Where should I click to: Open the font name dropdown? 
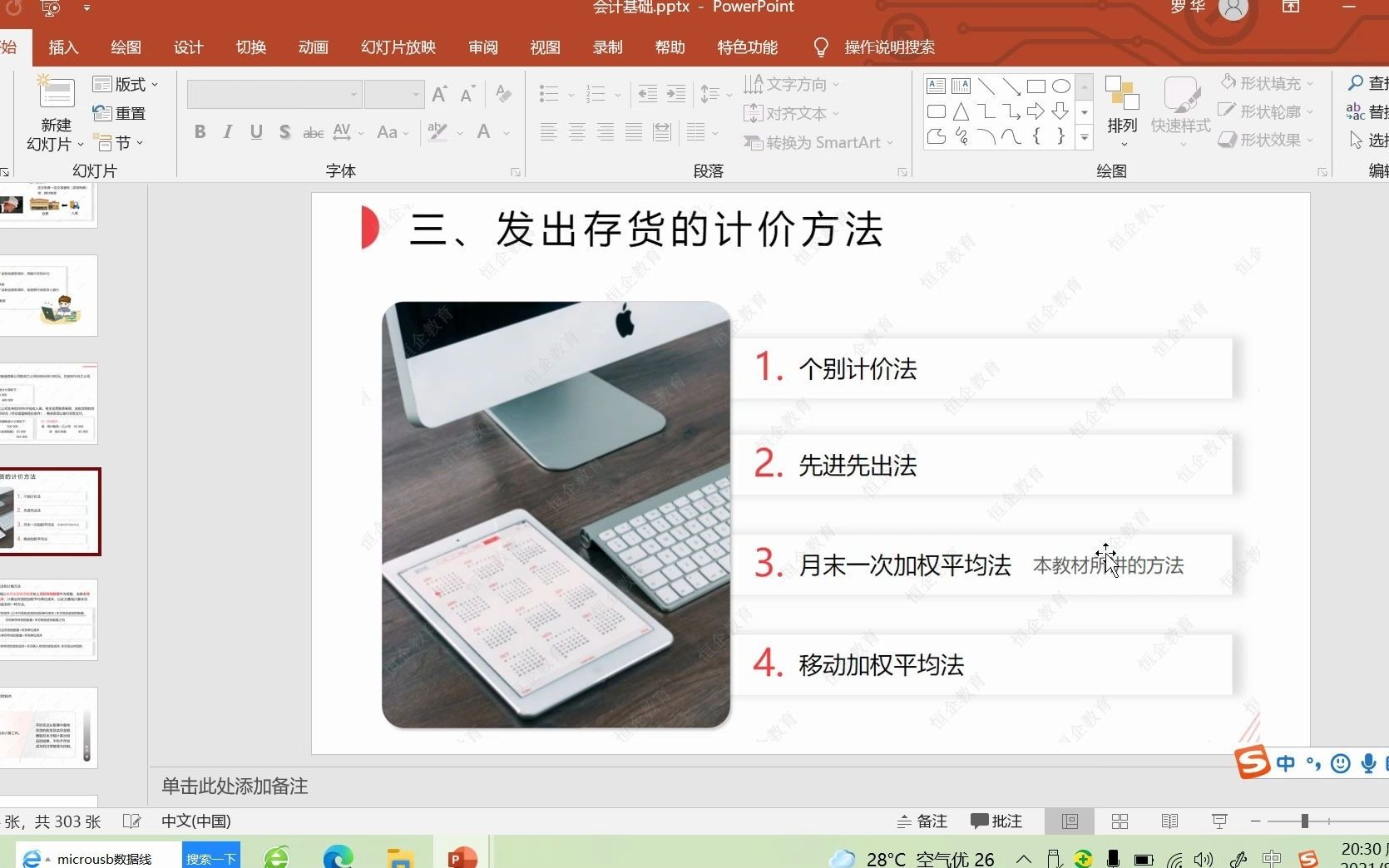click(353, 94)
